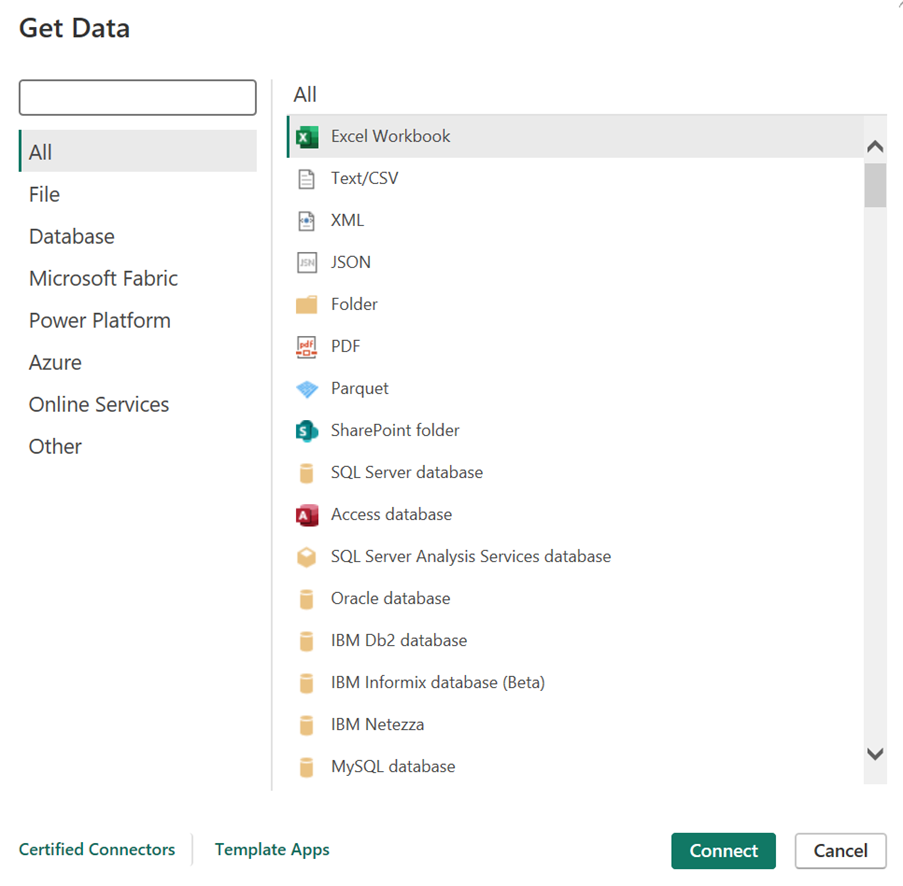
Task: Select the Text/CSV document icon
Action: click(x=307, y=179)
